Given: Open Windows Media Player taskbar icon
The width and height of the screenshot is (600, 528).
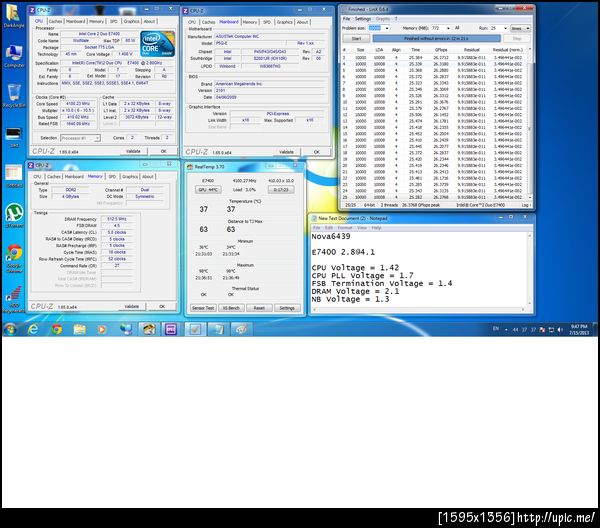Looking at the screenshot, I should tap(102, 329).
